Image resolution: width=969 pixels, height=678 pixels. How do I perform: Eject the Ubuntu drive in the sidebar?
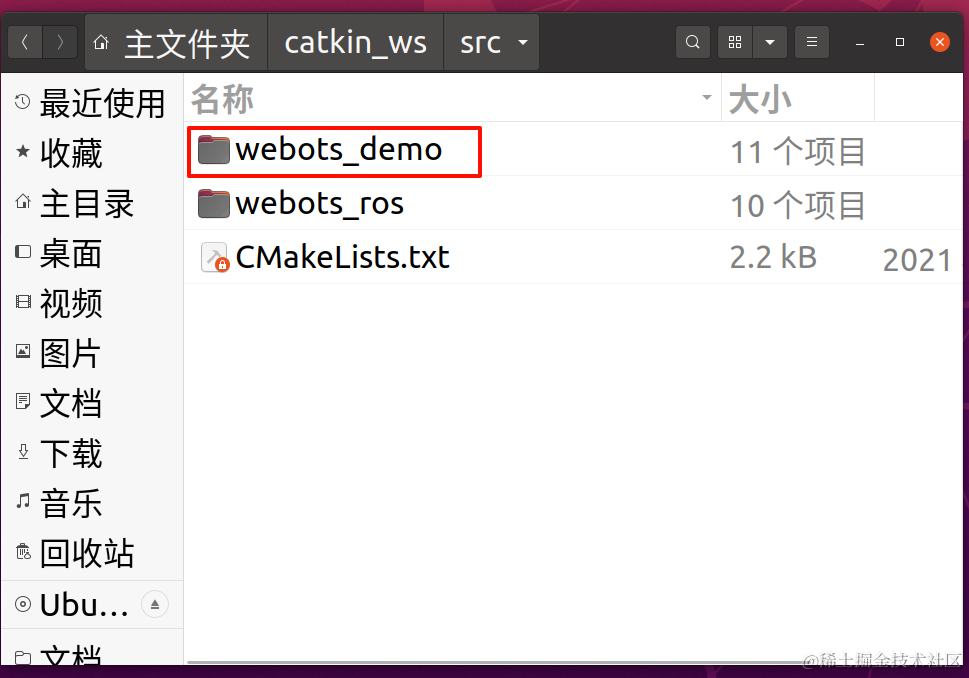[155, 604]
